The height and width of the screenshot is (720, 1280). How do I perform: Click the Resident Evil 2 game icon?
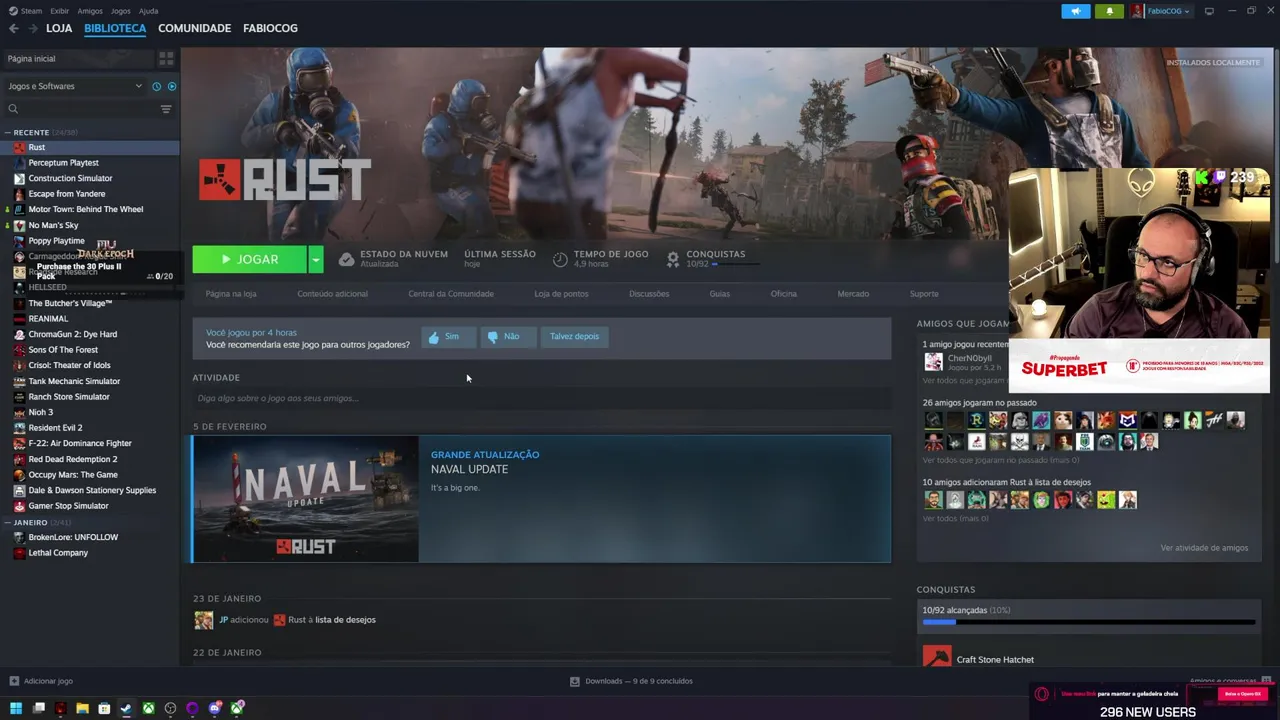click(x=19, y=428)
